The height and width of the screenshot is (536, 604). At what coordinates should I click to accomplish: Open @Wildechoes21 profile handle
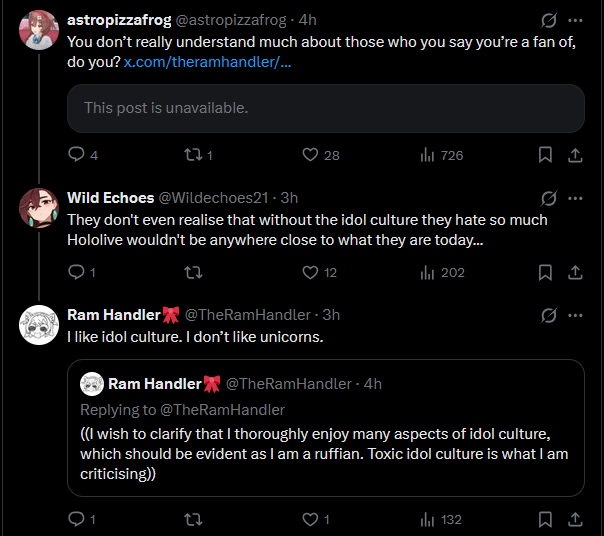(x=213, y=198)
